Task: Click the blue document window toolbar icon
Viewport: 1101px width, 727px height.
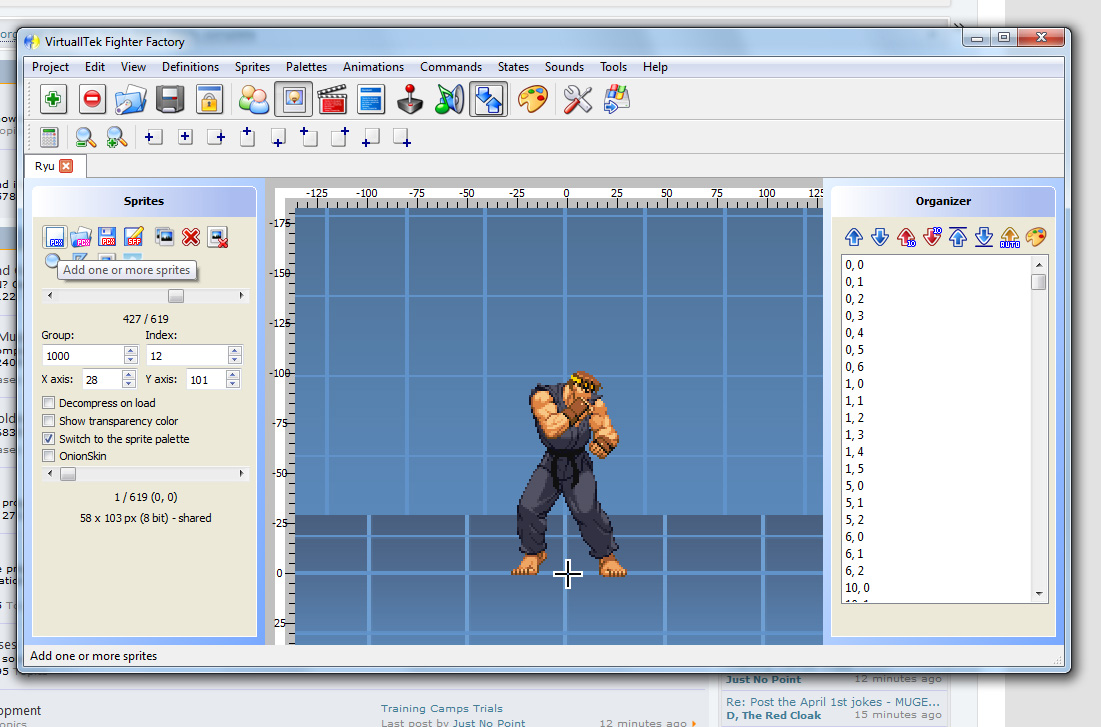Action: point(371,99)
